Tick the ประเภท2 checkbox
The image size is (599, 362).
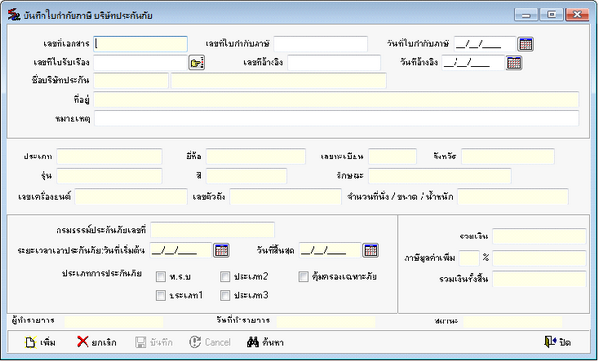tap(225, 276)
